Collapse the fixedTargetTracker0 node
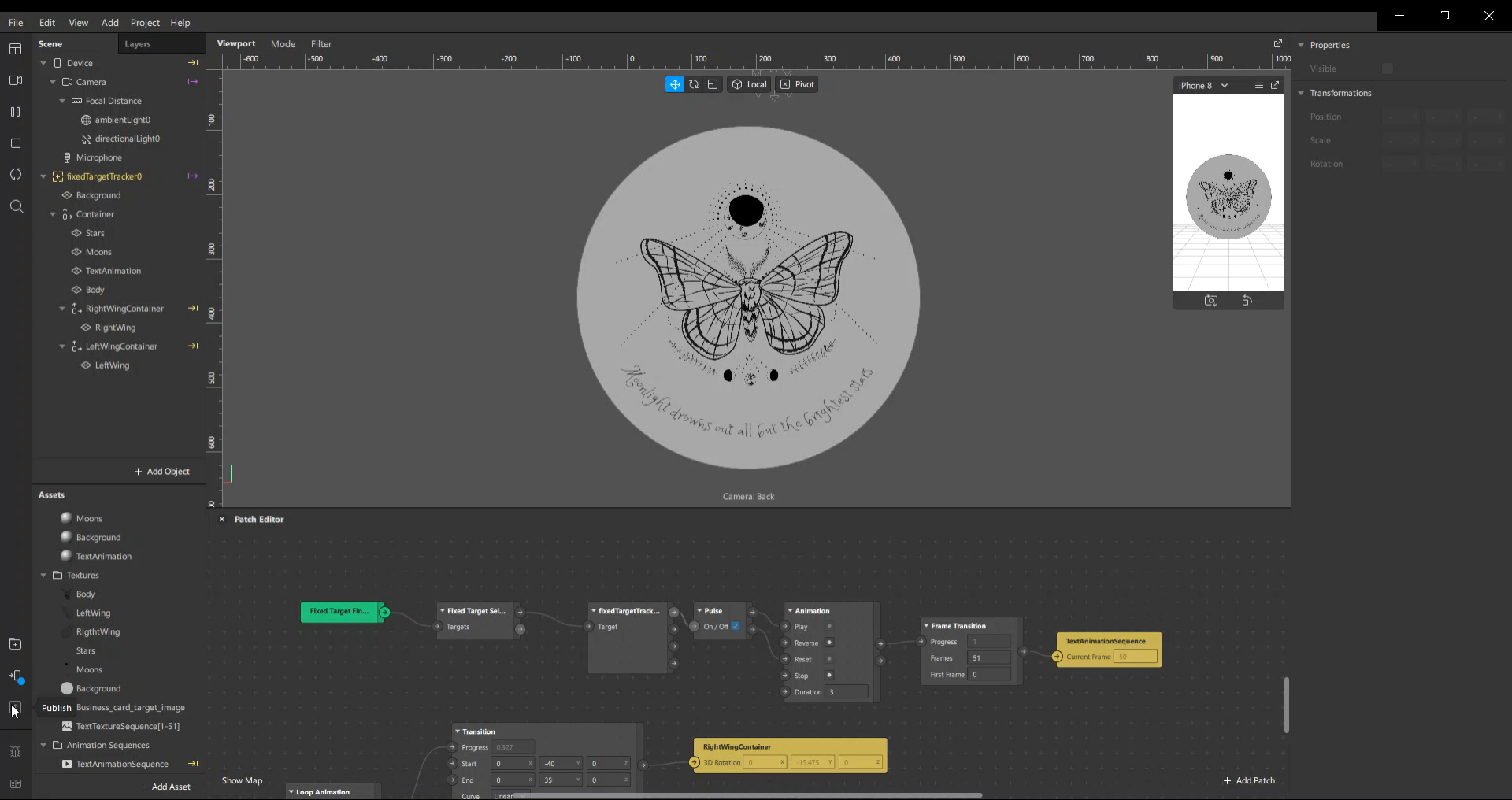This screenshot has height=800, width=1512. click(43, 176)
